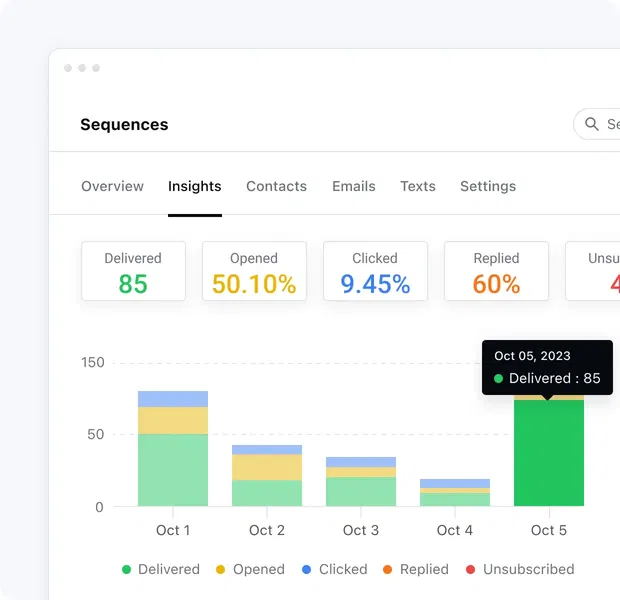Toggle the Opened legend yellow dot
The width and height of the screenshot is (620, 600).
(x=221, y=570)
